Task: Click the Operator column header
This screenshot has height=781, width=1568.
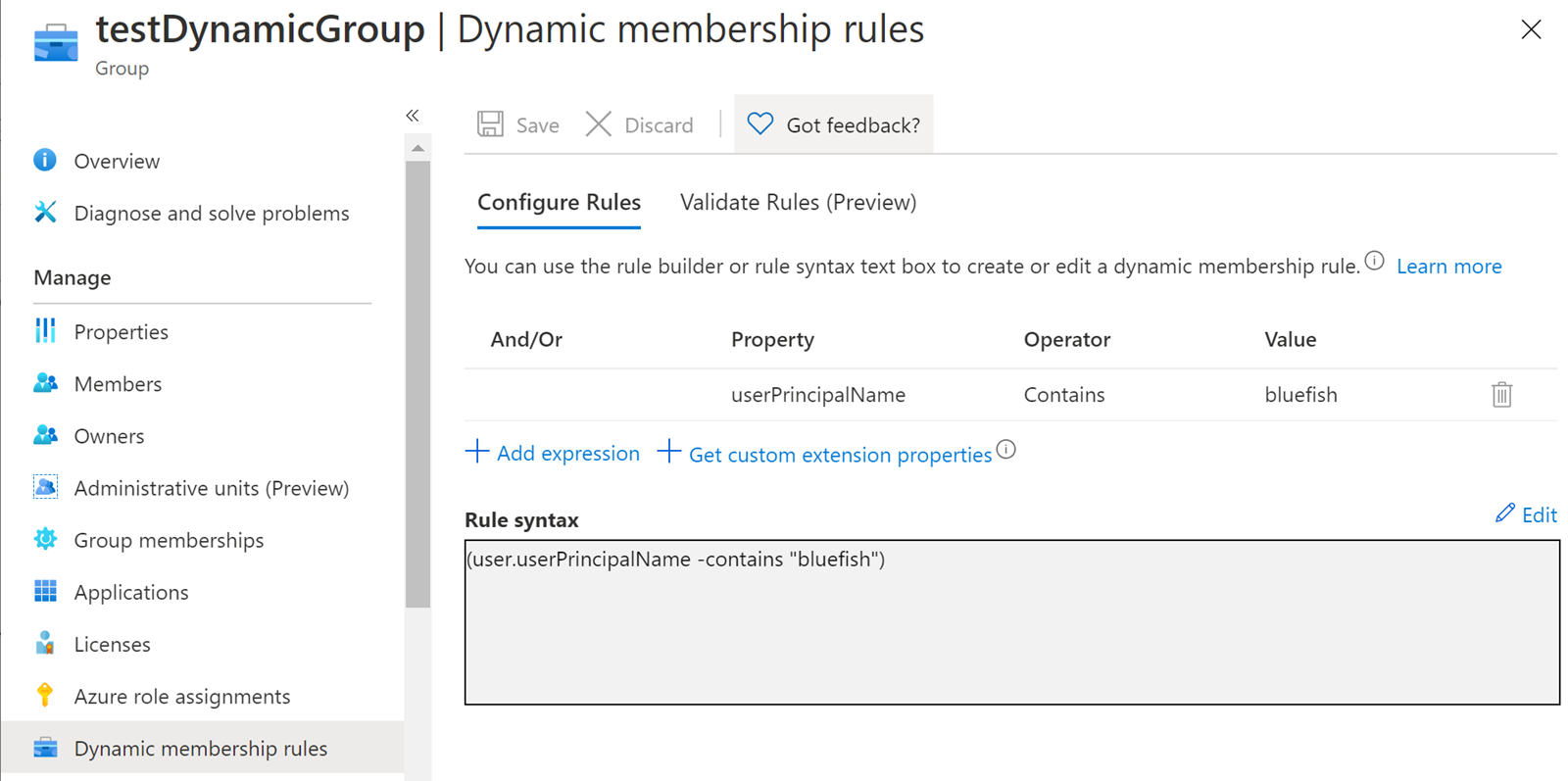Action: (x=1067, y=339)
